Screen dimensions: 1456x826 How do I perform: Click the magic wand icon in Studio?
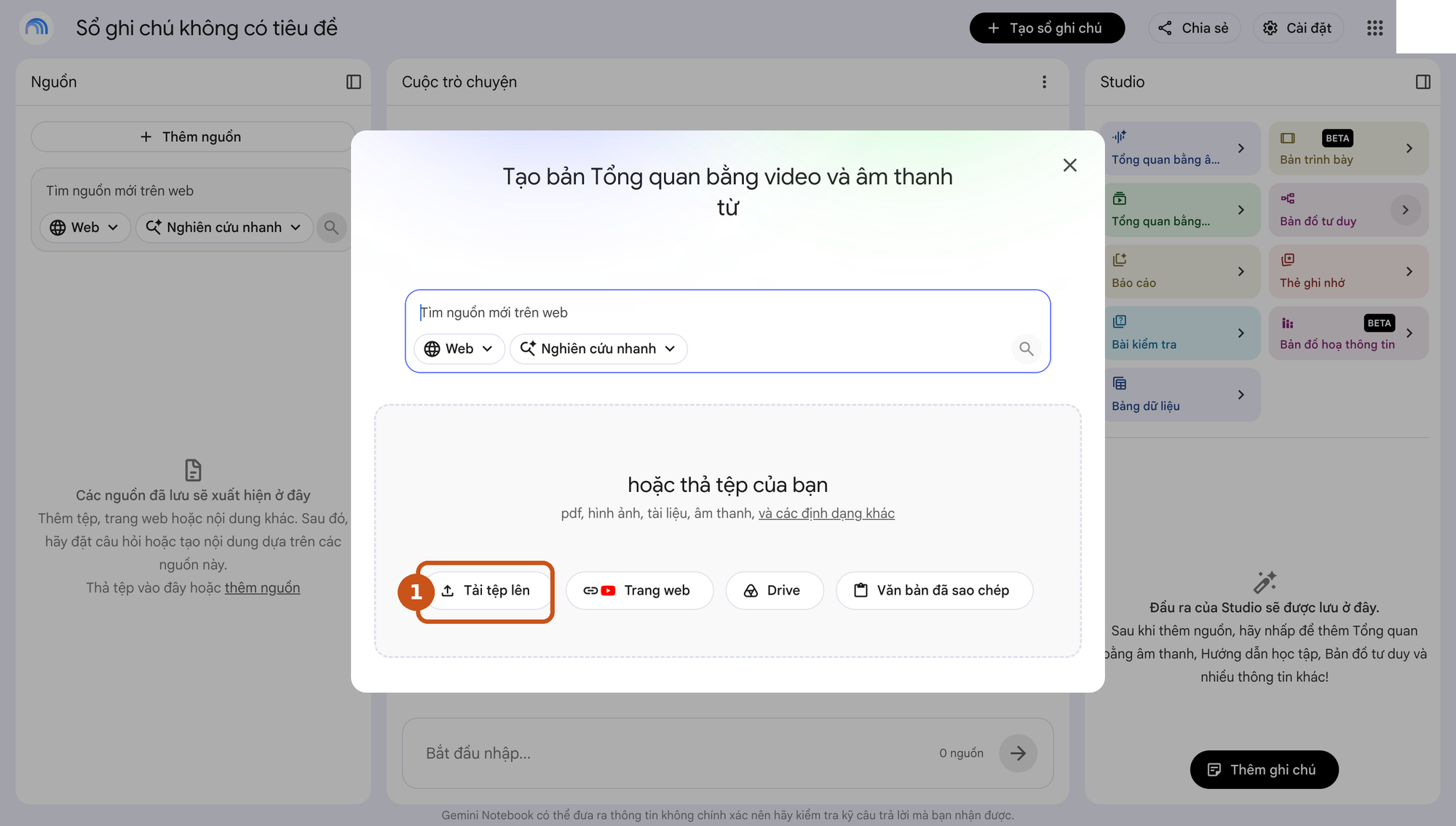(x=1265, y=582)
